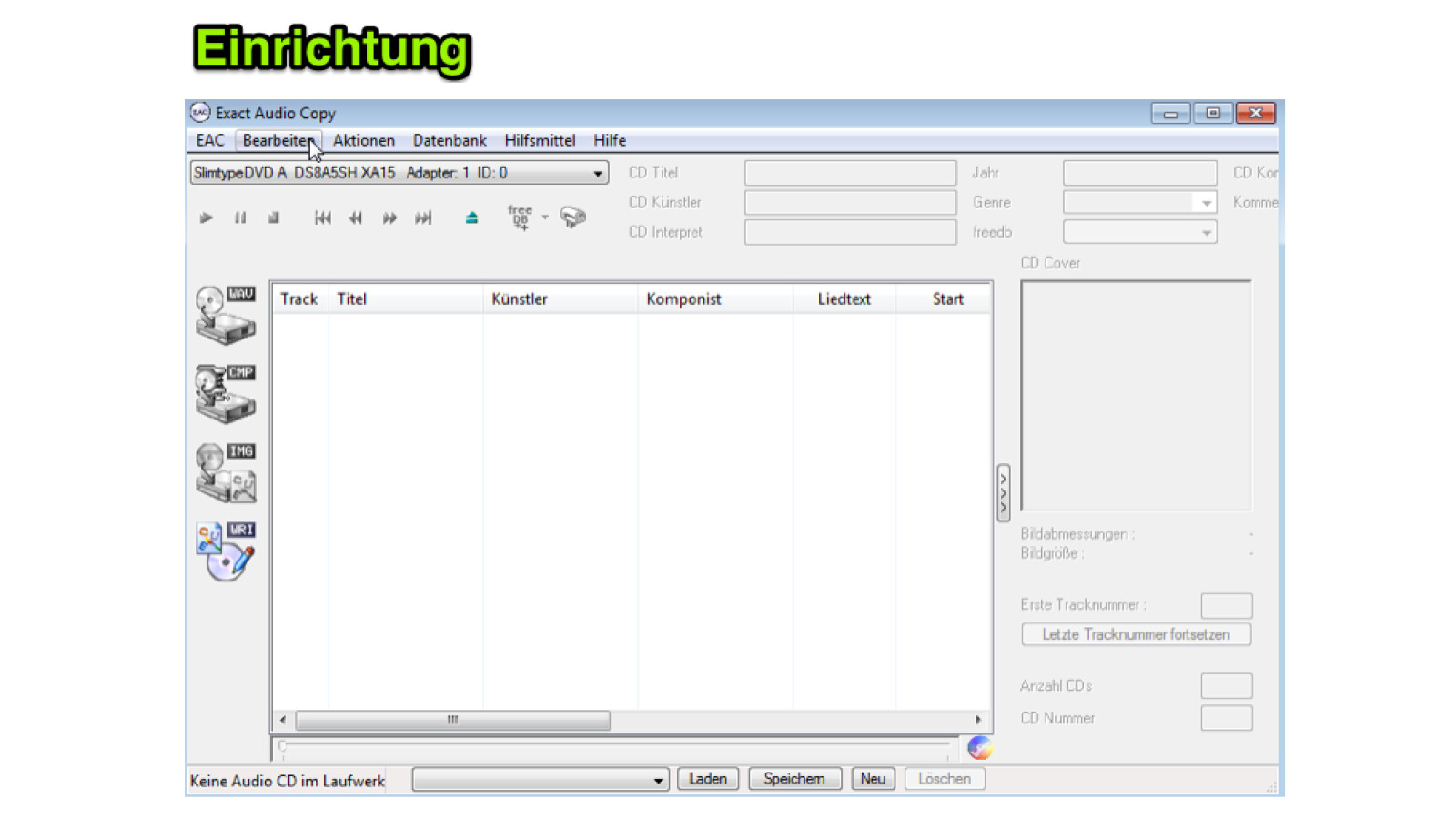Open freedb provider dropdown arrow
The image size is (1456, 819).
pos(545,217)
